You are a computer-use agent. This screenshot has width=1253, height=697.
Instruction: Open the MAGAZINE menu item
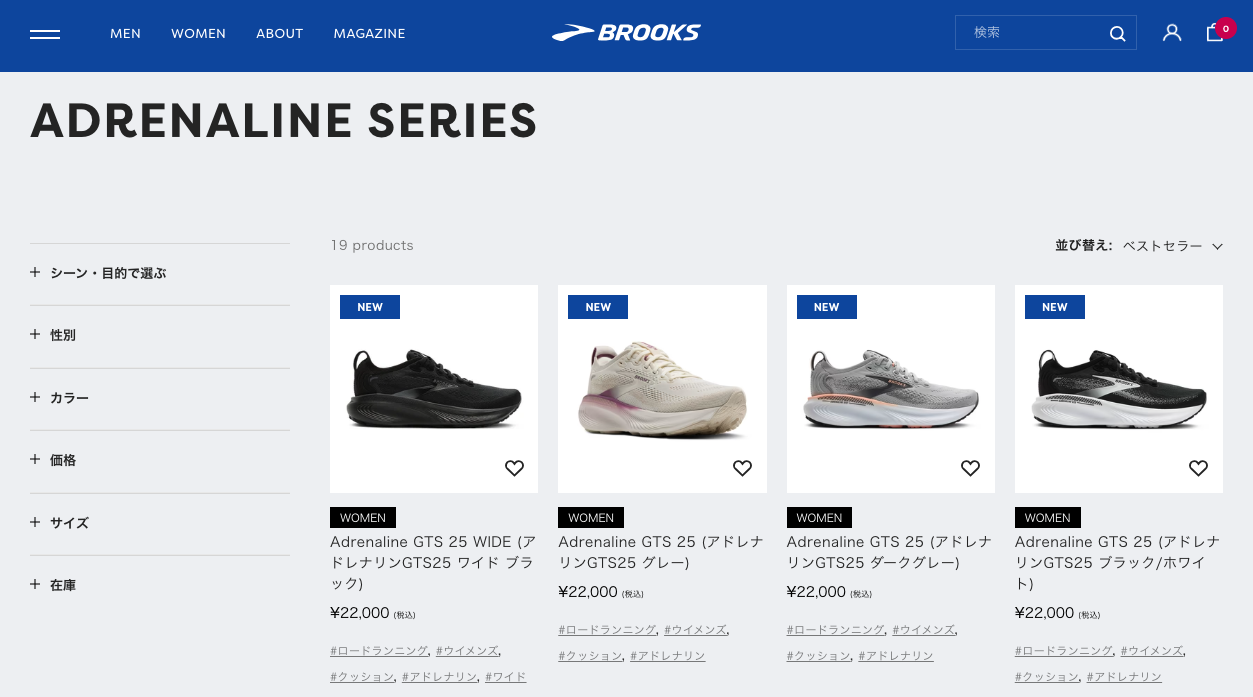[369, 34]
